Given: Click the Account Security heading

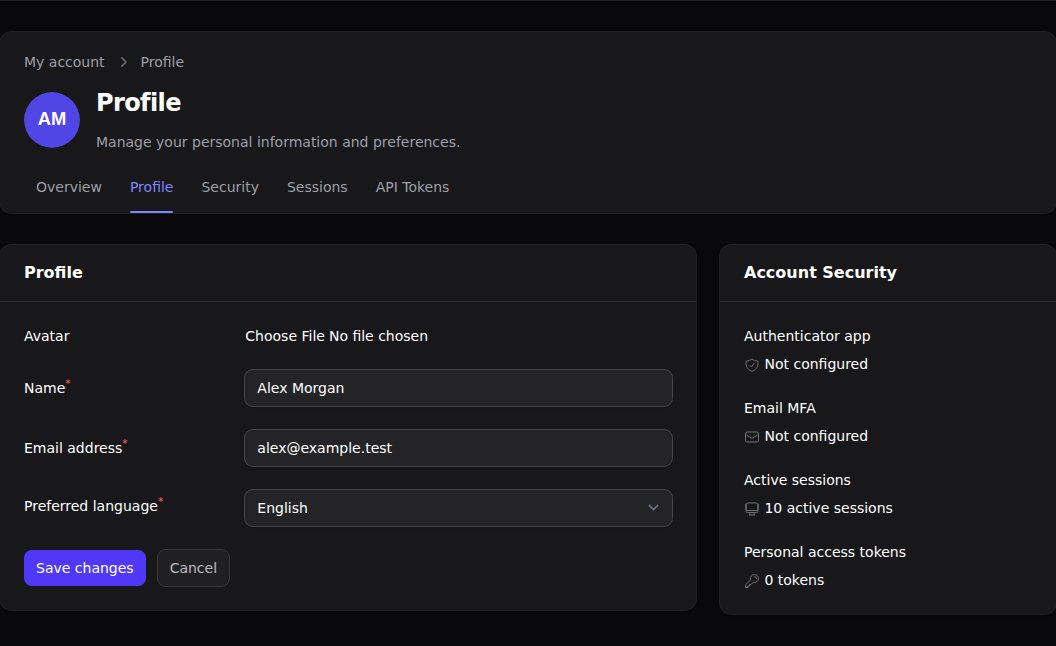Looking at the screenshot, I should [x=820, y=272].
